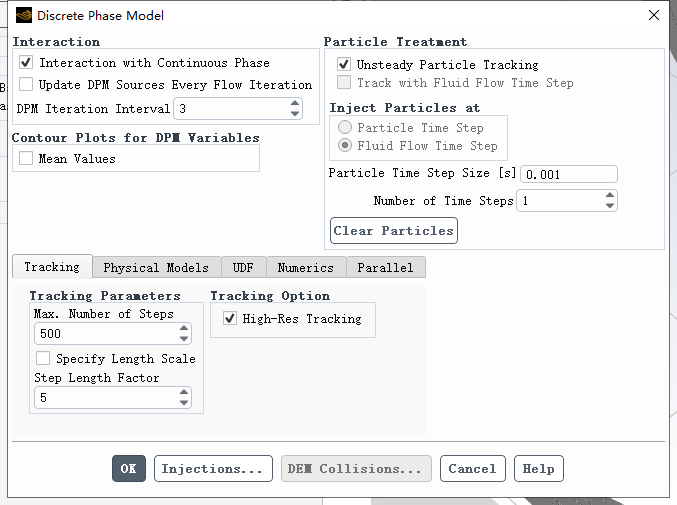The height and width of the screenshot is (505, 677).
Task: Raise Max. Number of Steps with up arrow
Action: [183, 328]
